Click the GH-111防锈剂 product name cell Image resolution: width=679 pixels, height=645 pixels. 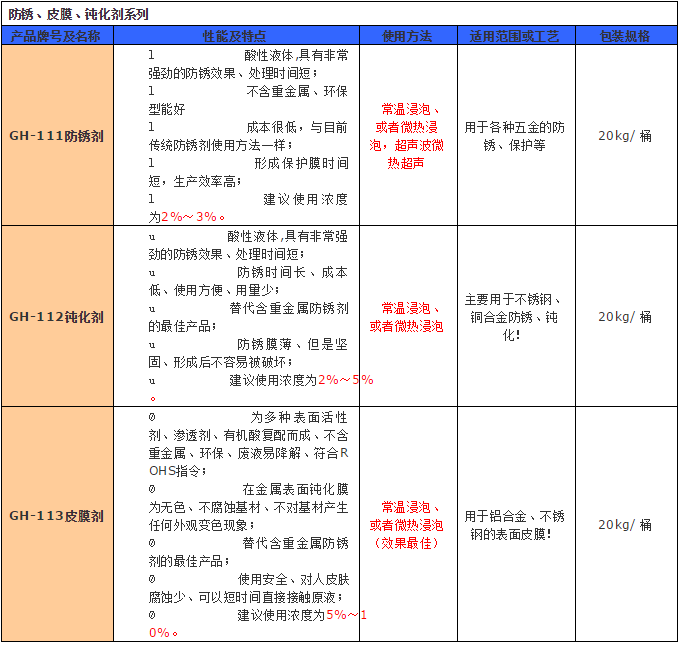[x=57, y=136]
